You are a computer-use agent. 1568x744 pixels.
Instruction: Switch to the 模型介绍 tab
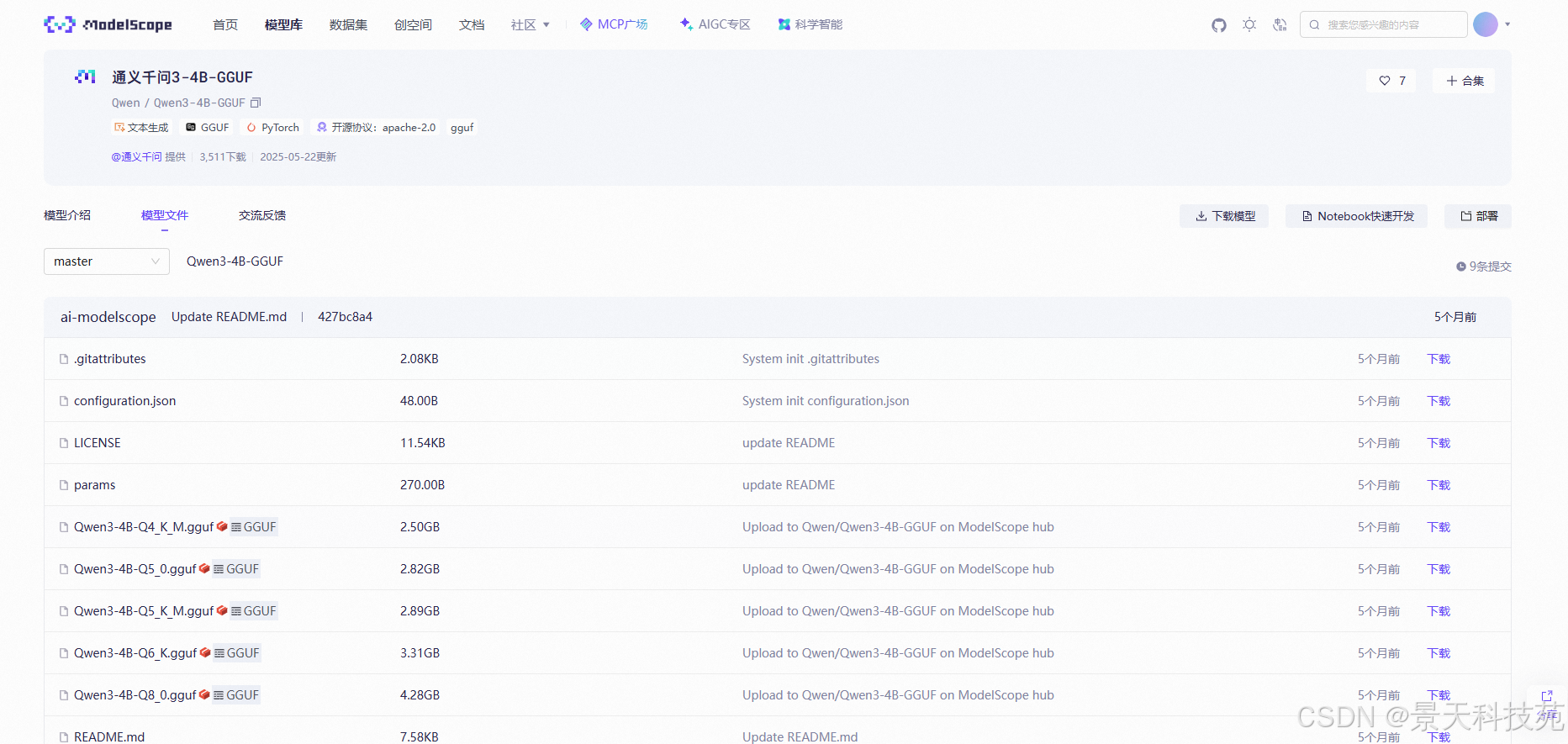coord(67,215)
